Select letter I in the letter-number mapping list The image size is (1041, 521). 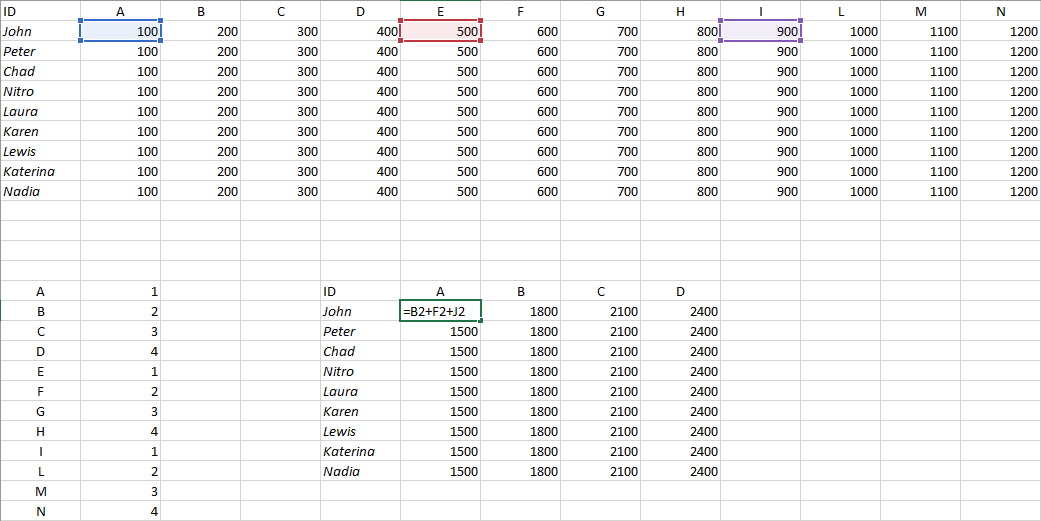40,451
